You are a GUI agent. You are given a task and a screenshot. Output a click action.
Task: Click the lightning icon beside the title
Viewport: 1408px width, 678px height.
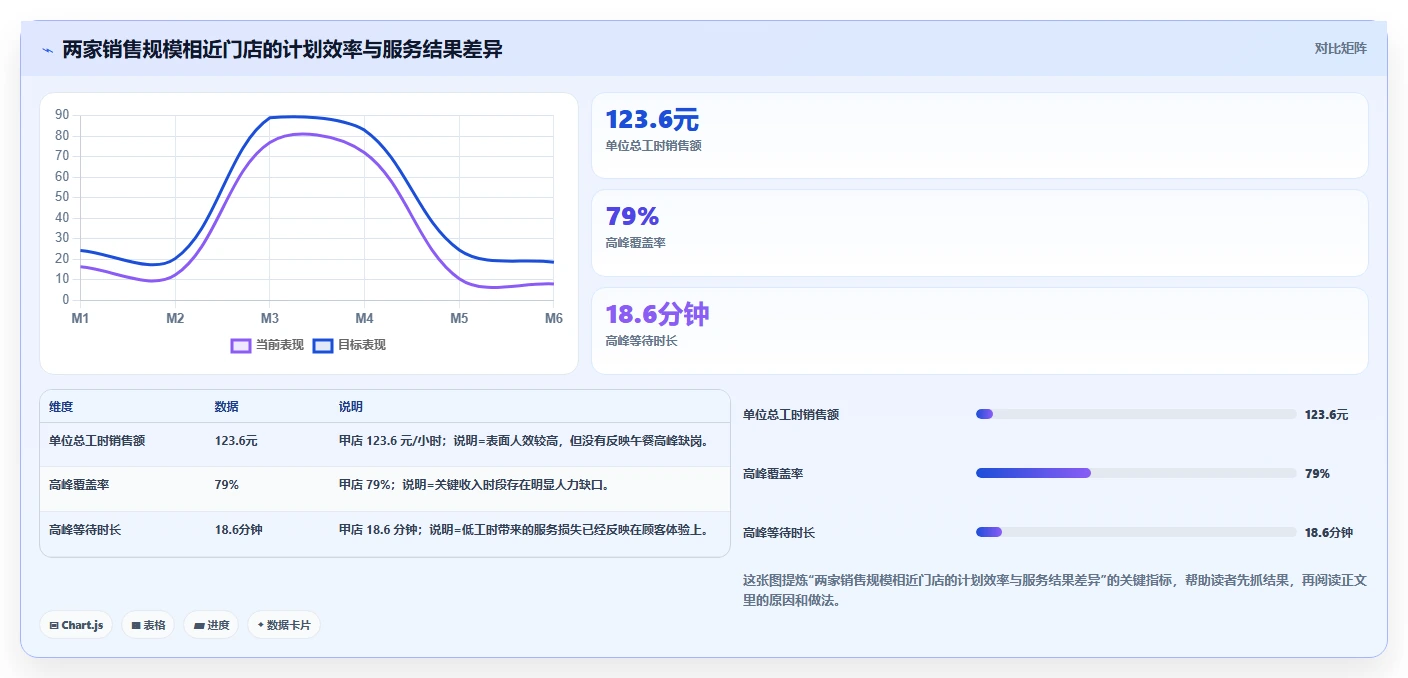47,50
